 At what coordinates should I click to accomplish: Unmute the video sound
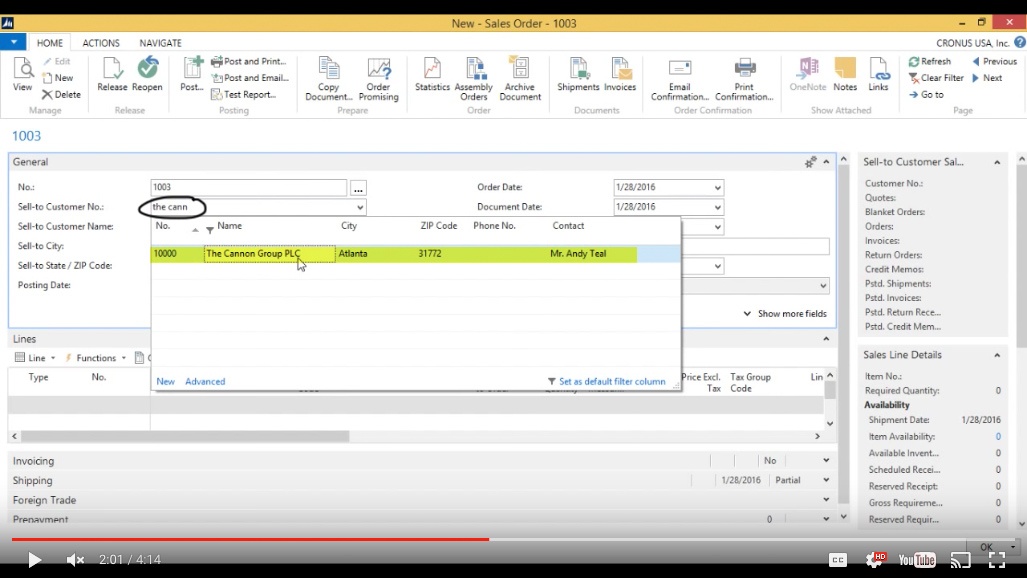75,560
